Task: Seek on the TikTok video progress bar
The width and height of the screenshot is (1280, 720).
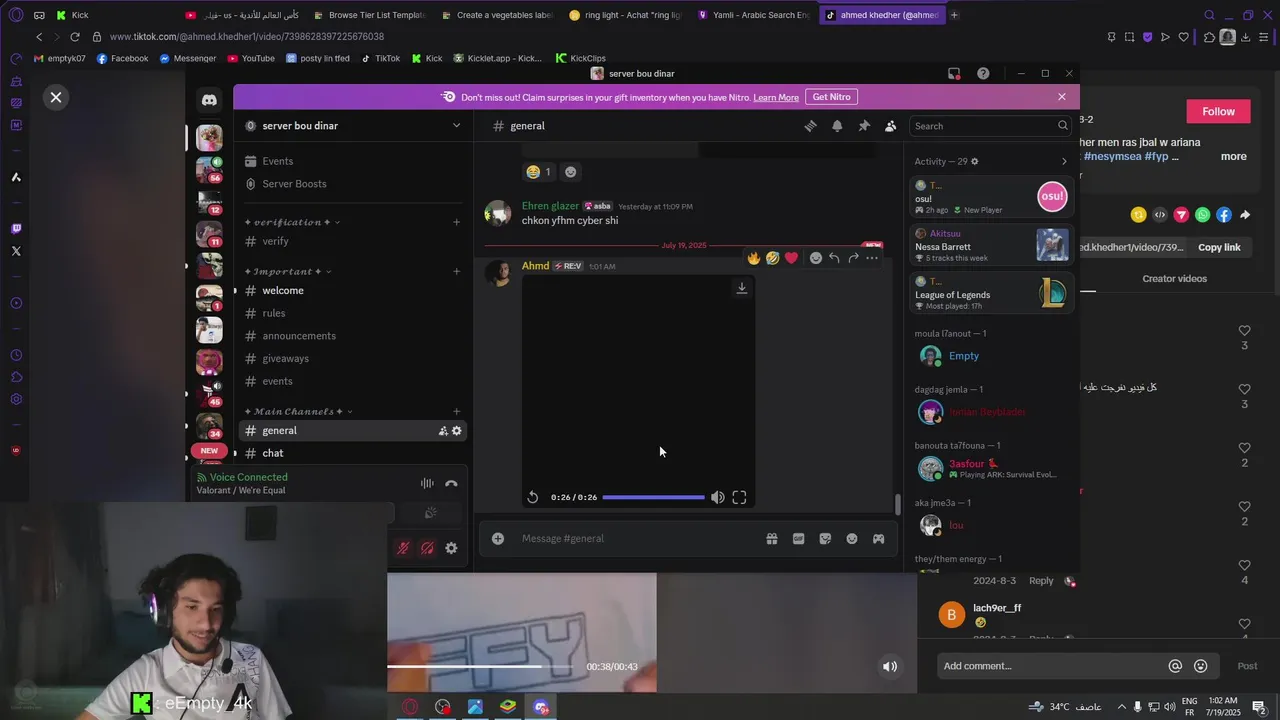Action: pyautogui.click(x=480, y=667)
